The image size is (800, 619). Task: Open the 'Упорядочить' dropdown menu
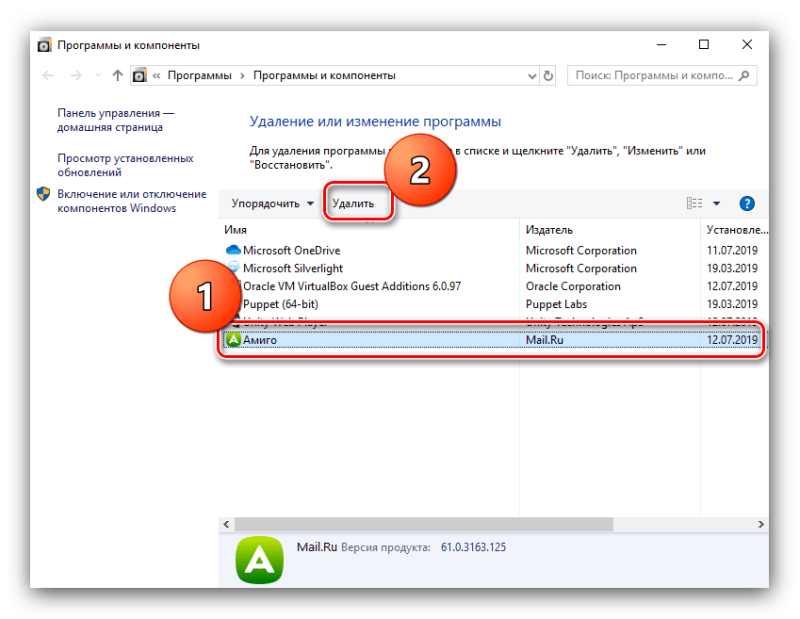coord(272,204)
